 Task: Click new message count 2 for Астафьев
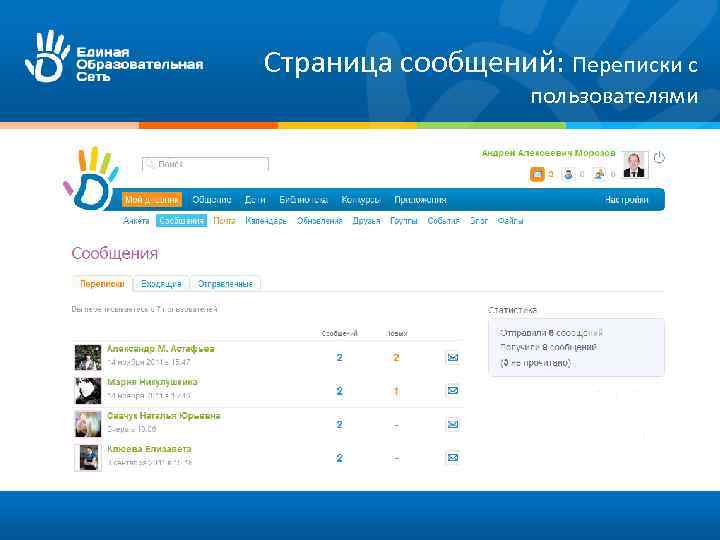396,357
